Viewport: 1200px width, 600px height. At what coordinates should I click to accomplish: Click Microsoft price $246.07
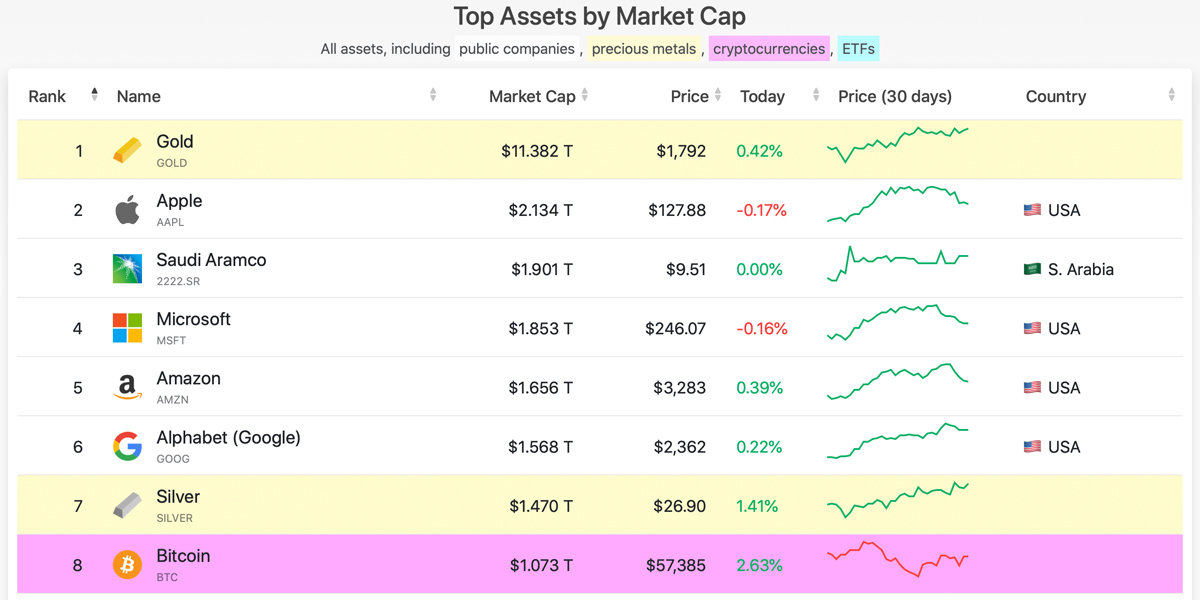coord(676,328)
